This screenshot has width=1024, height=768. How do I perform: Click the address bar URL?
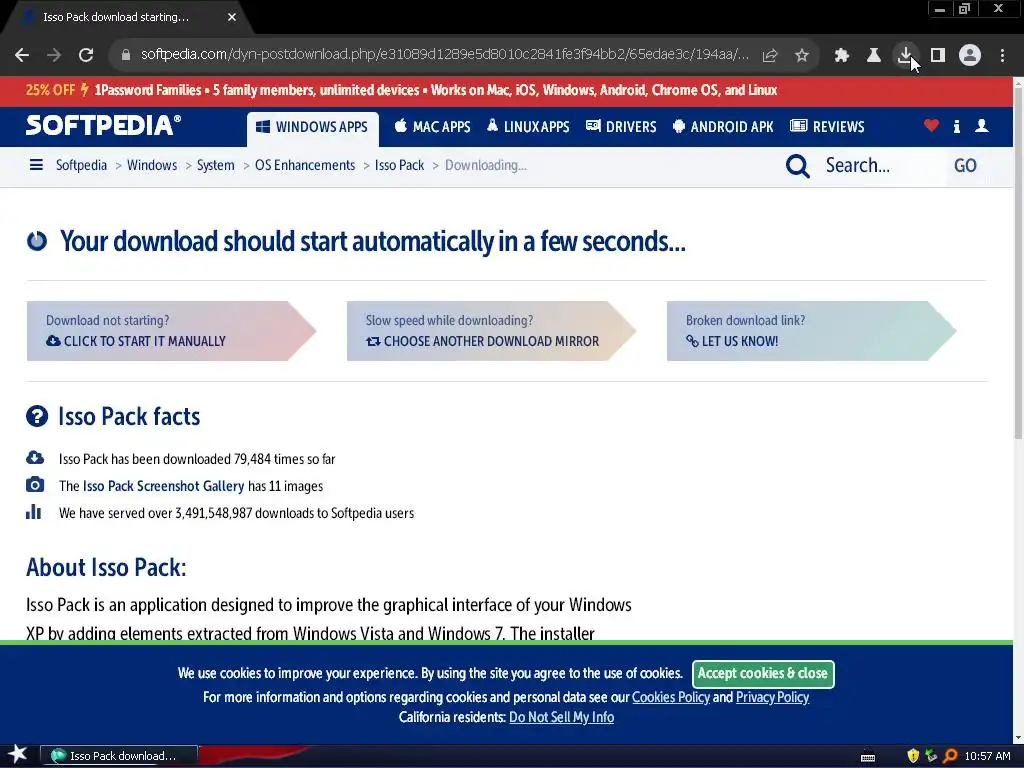coord(444,55)
